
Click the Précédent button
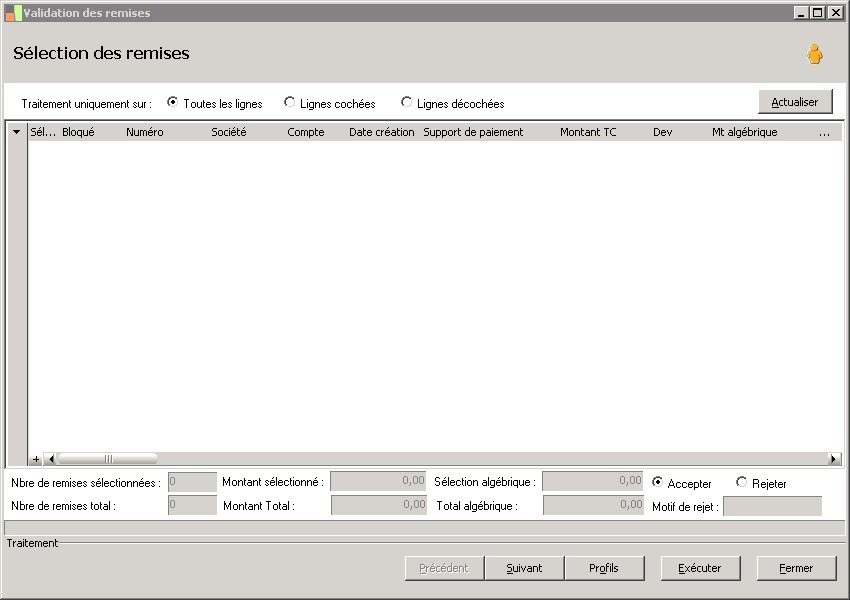click(x=444, y=568)
